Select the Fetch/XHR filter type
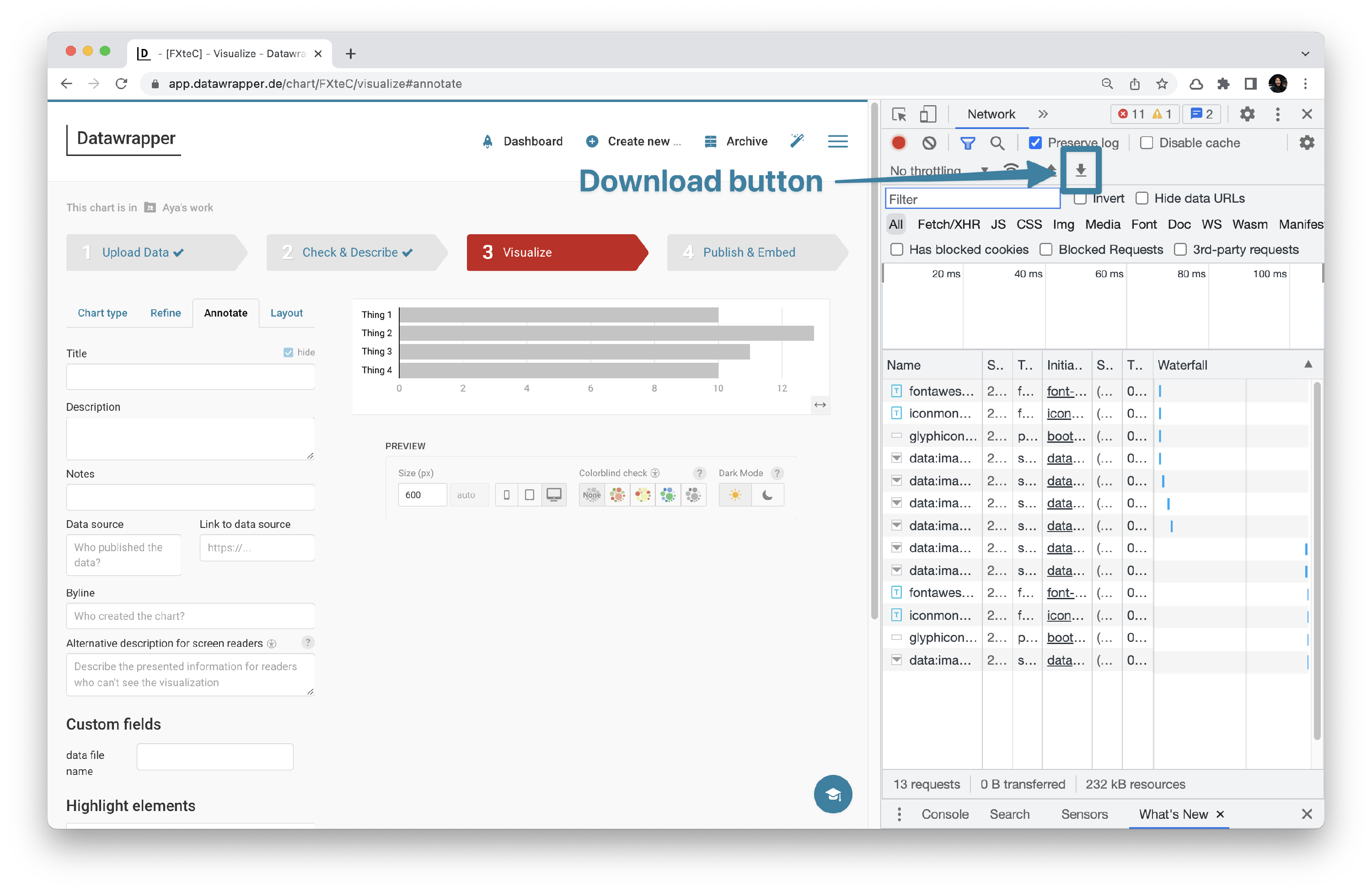The image size is (1372, 892). pyautogui.click(x=949, y=224)
